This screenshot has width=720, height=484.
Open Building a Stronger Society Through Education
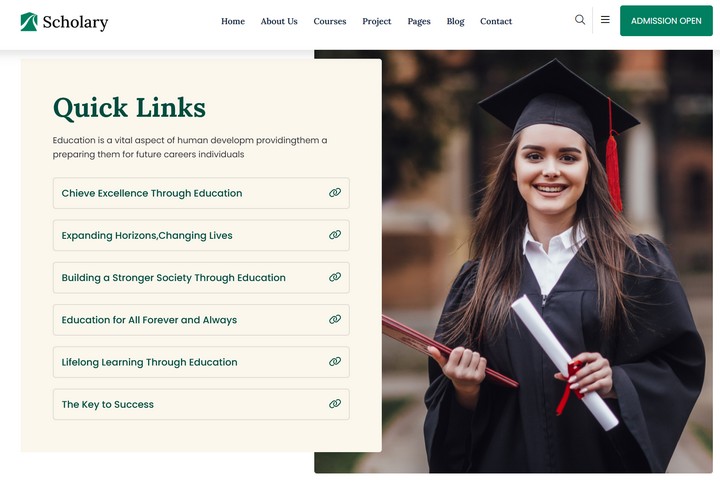tap(201, 277)
